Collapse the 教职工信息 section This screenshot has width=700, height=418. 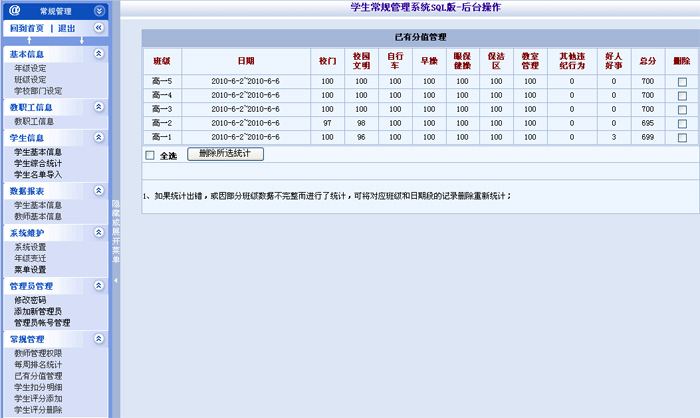tap(98, 106)
